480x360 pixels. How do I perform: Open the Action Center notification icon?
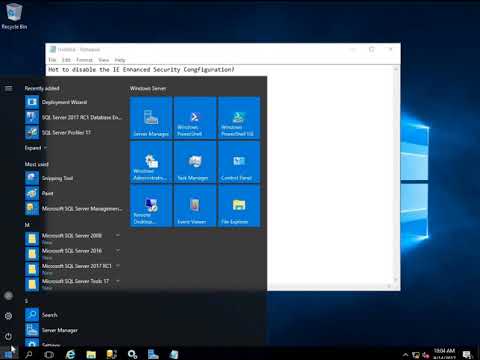click(x=467, y=355)
